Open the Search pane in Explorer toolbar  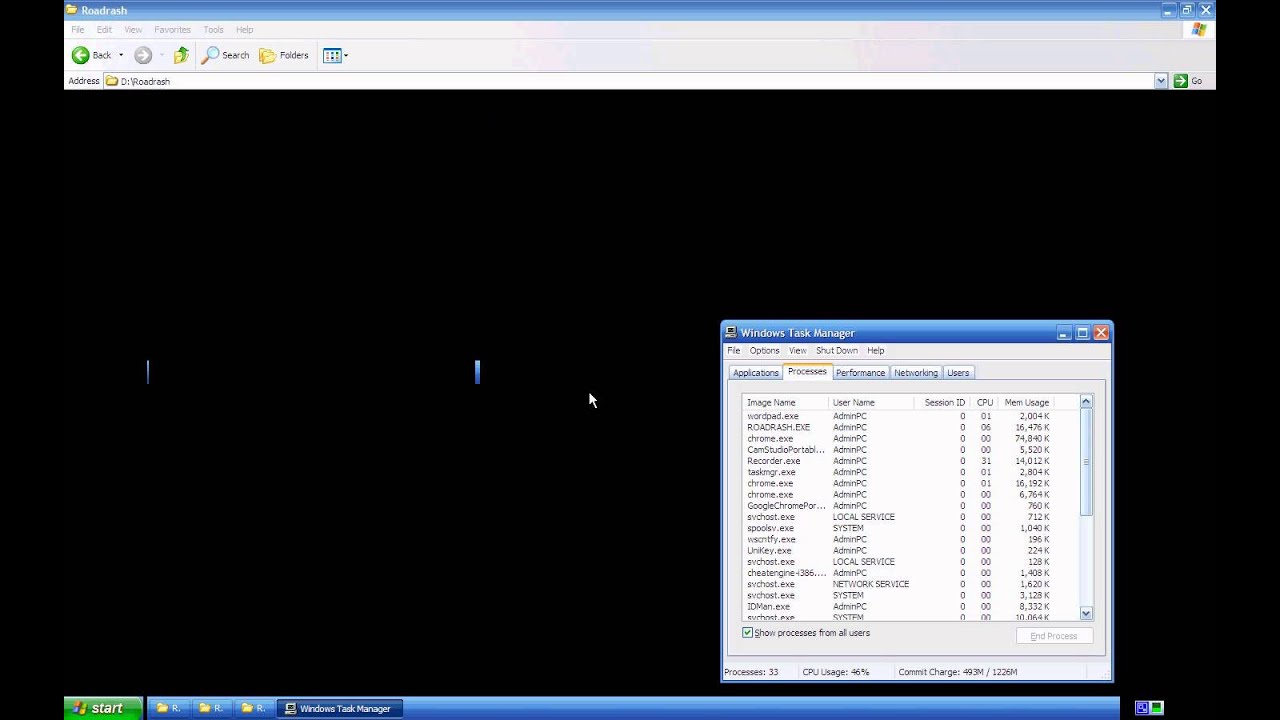(x=225, y=55)
